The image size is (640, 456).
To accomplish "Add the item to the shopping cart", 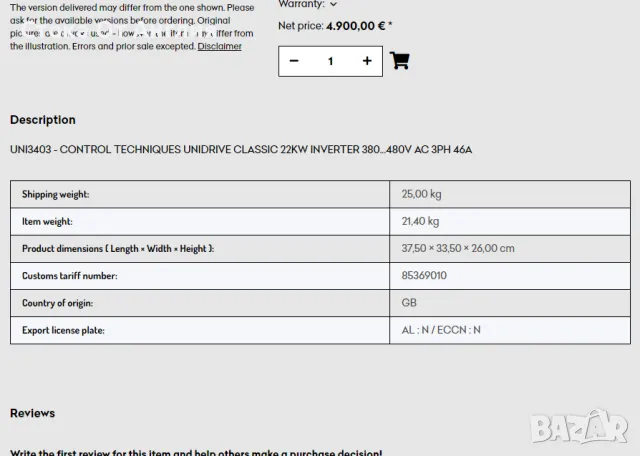I will [399, 61].
